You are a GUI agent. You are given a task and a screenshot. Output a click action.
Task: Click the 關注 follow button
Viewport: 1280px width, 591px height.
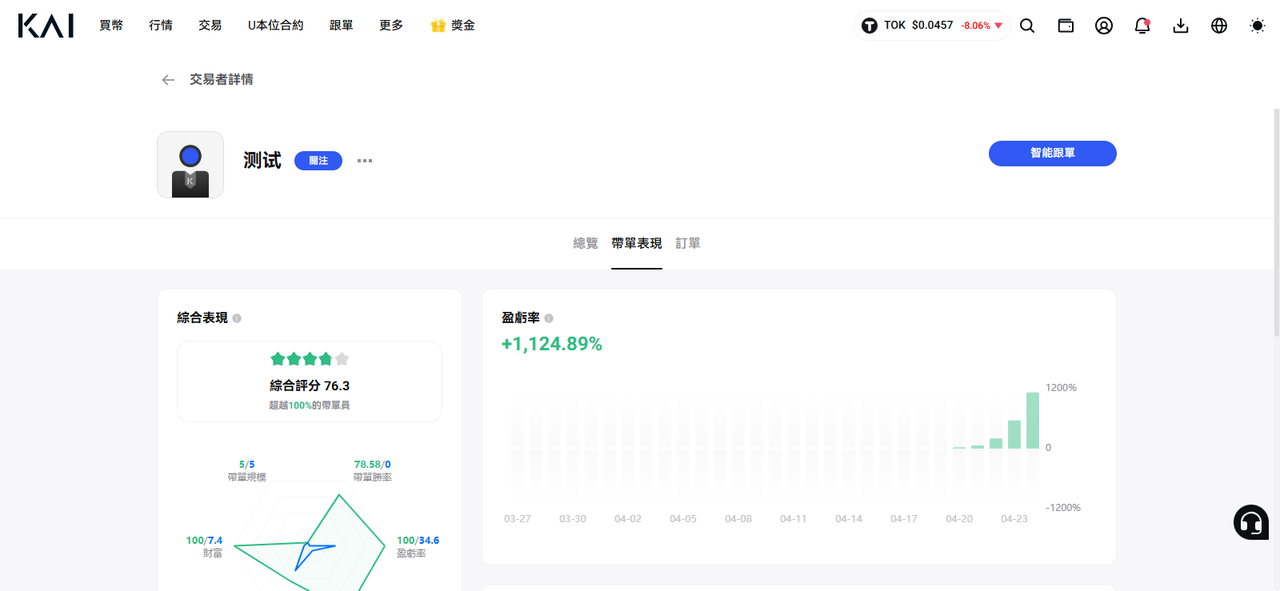[x=318, y=160]
